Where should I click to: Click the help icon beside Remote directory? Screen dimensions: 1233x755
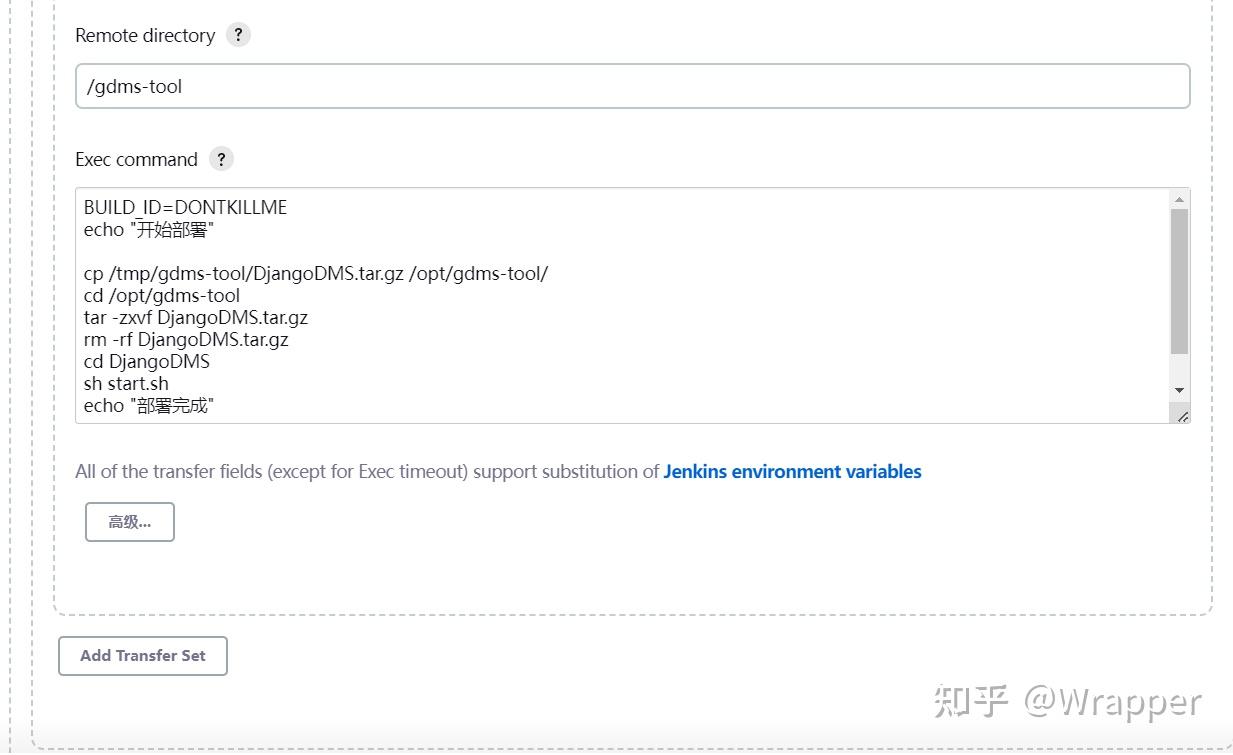(237, 35)
